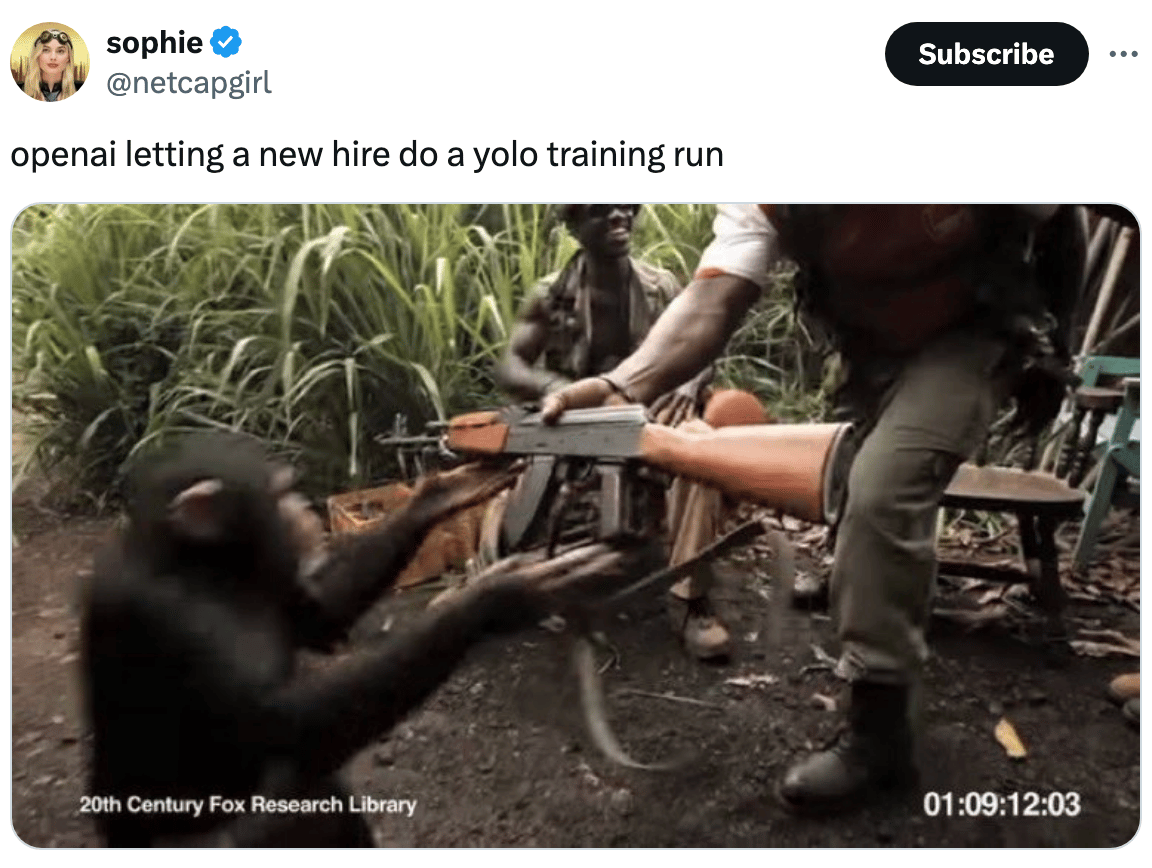Click the 20th Century Fox Research Library watermark
This screenshot has height=868, width=1152.
coord(248,805)
